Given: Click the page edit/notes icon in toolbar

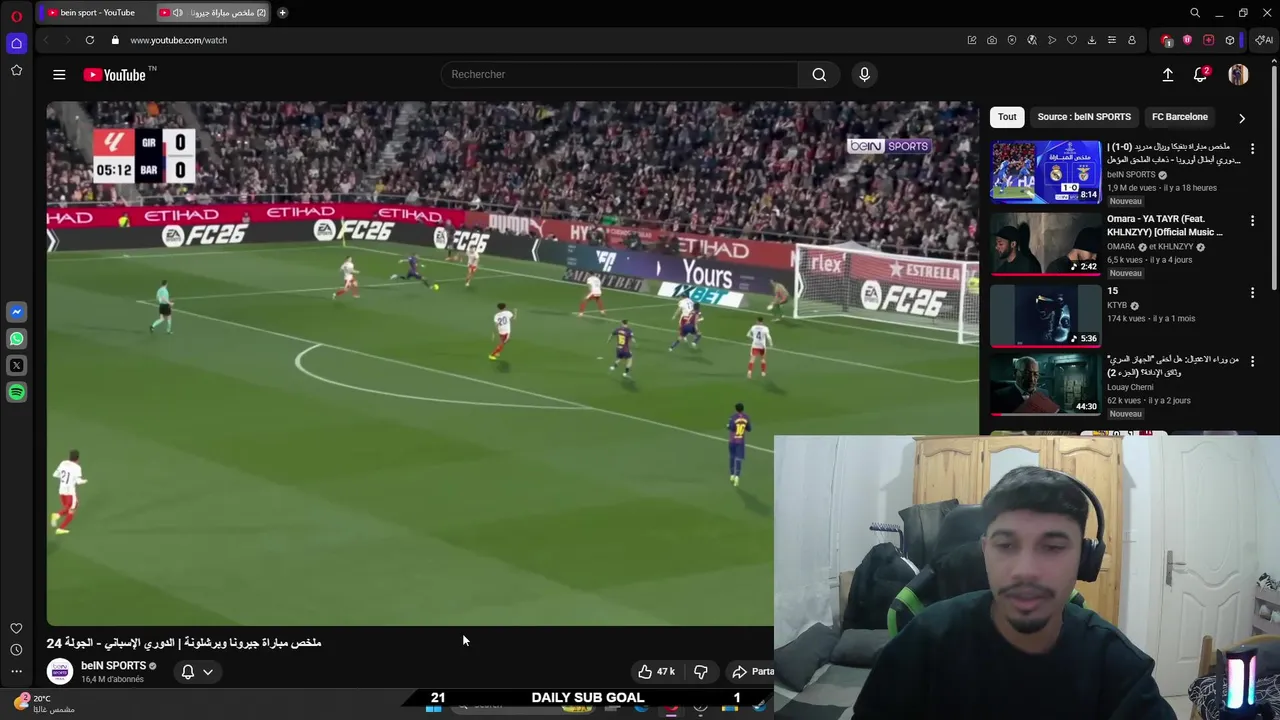Looking at the screenshot, I should (971, 40).
